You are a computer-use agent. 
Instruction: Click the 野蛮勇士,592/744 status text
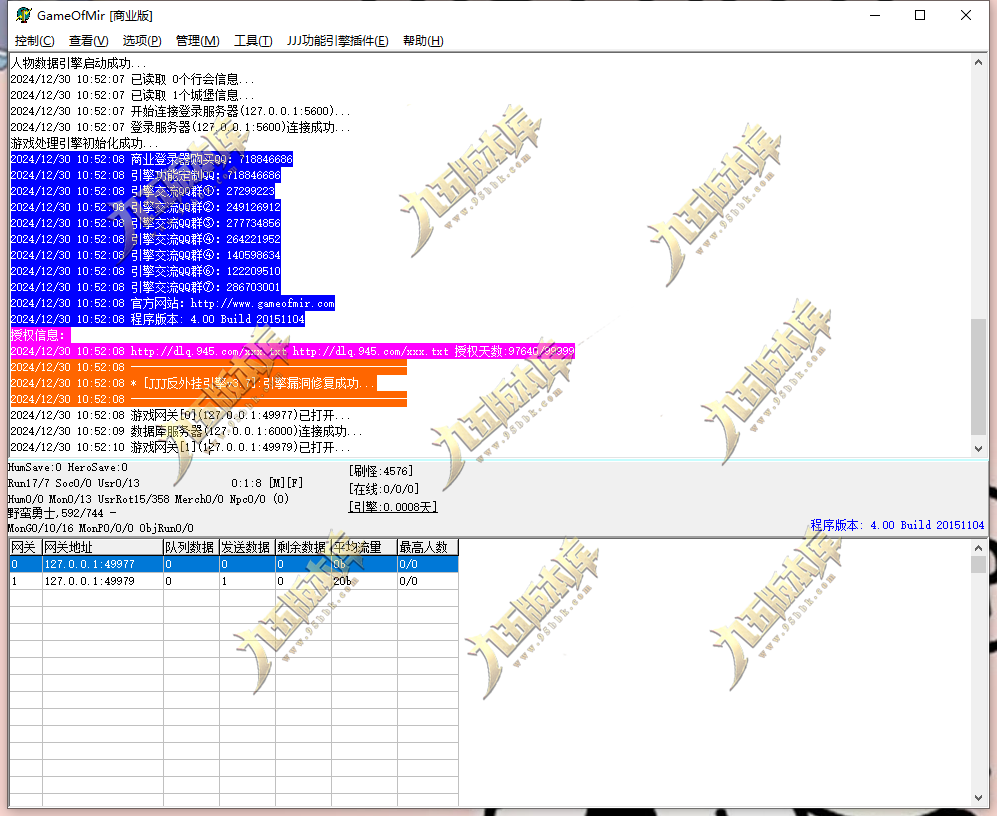click(x=62, y=513)
